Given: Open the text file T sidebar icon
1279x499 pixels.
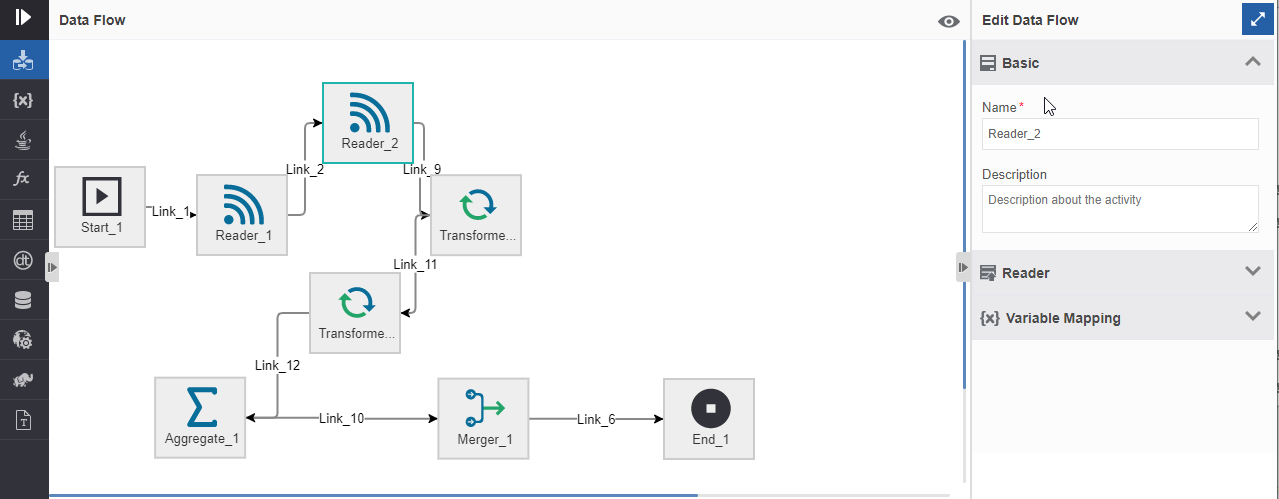Looking at the screenshot, I should 23,420.
